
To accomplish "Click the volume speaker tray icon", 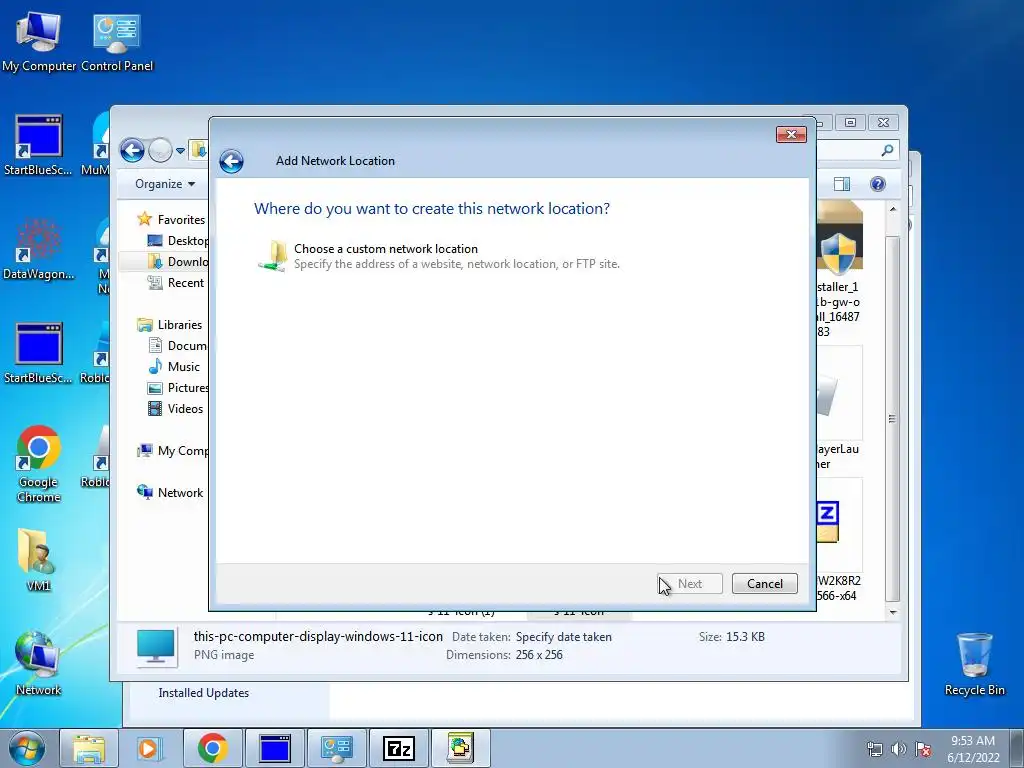I will point(899,749).
